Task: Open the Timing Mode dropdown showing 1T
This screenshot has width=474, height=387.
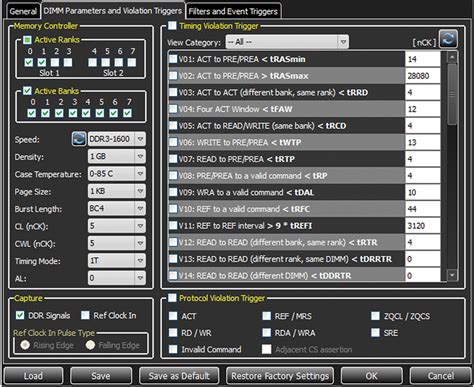Action: point(117,260)
